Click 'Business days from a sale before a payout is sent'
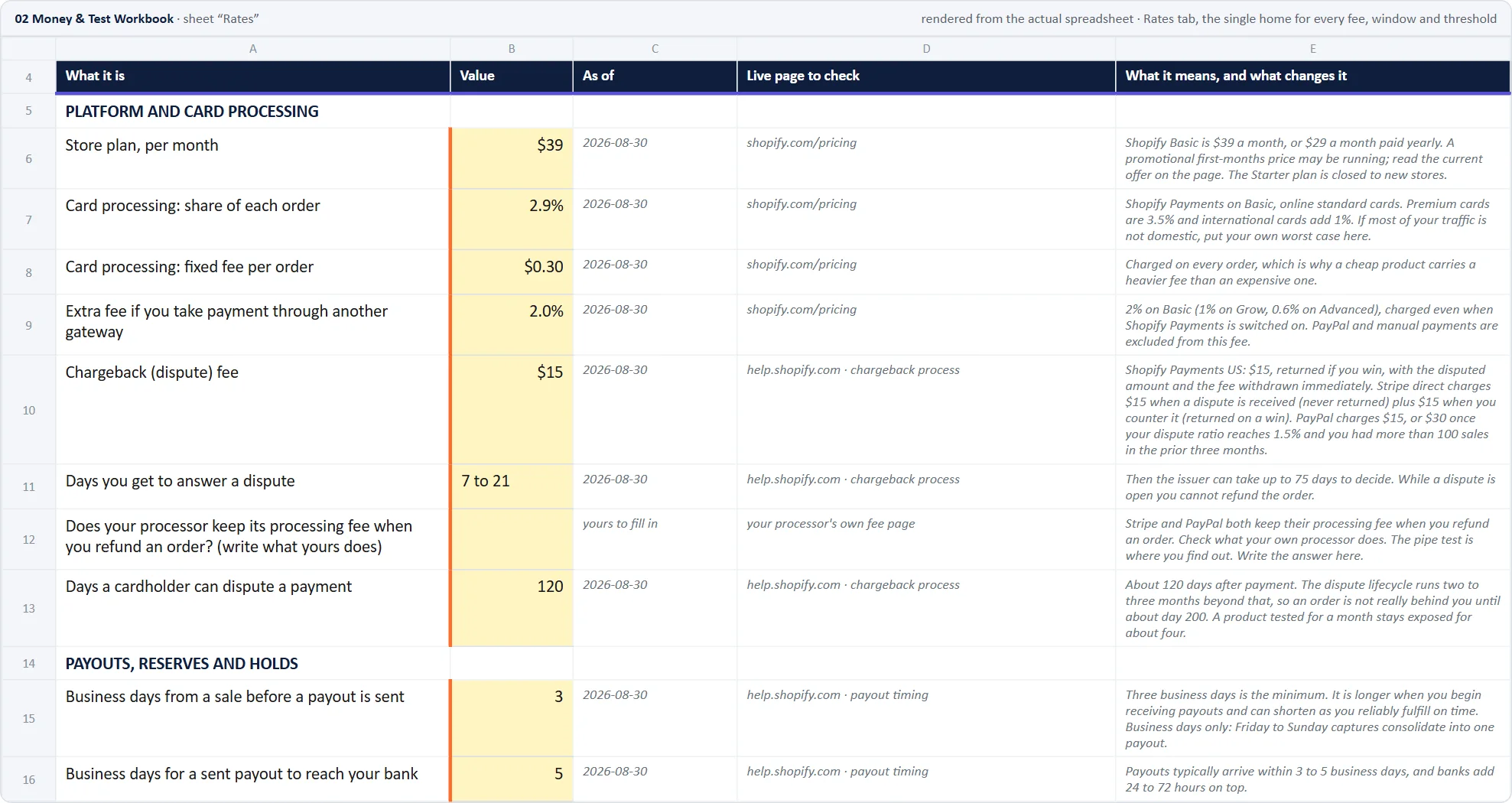This screenshot has height=803, width=1512. 235,697
